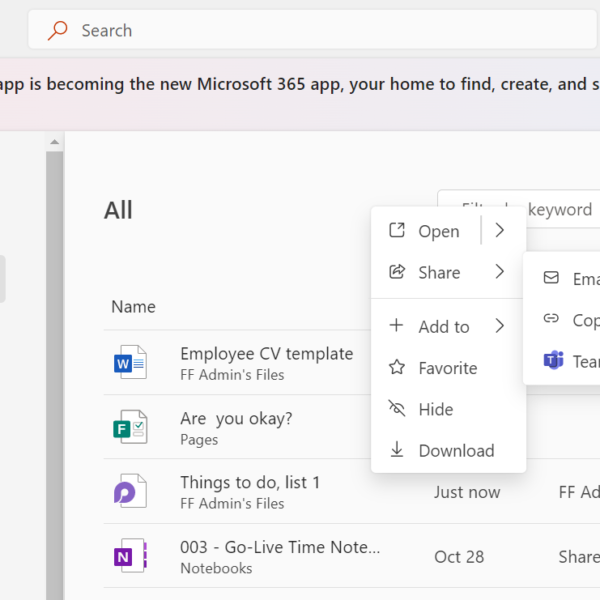
Task: Click the Loop icon for Things to do list
Action: click(130, 491)
